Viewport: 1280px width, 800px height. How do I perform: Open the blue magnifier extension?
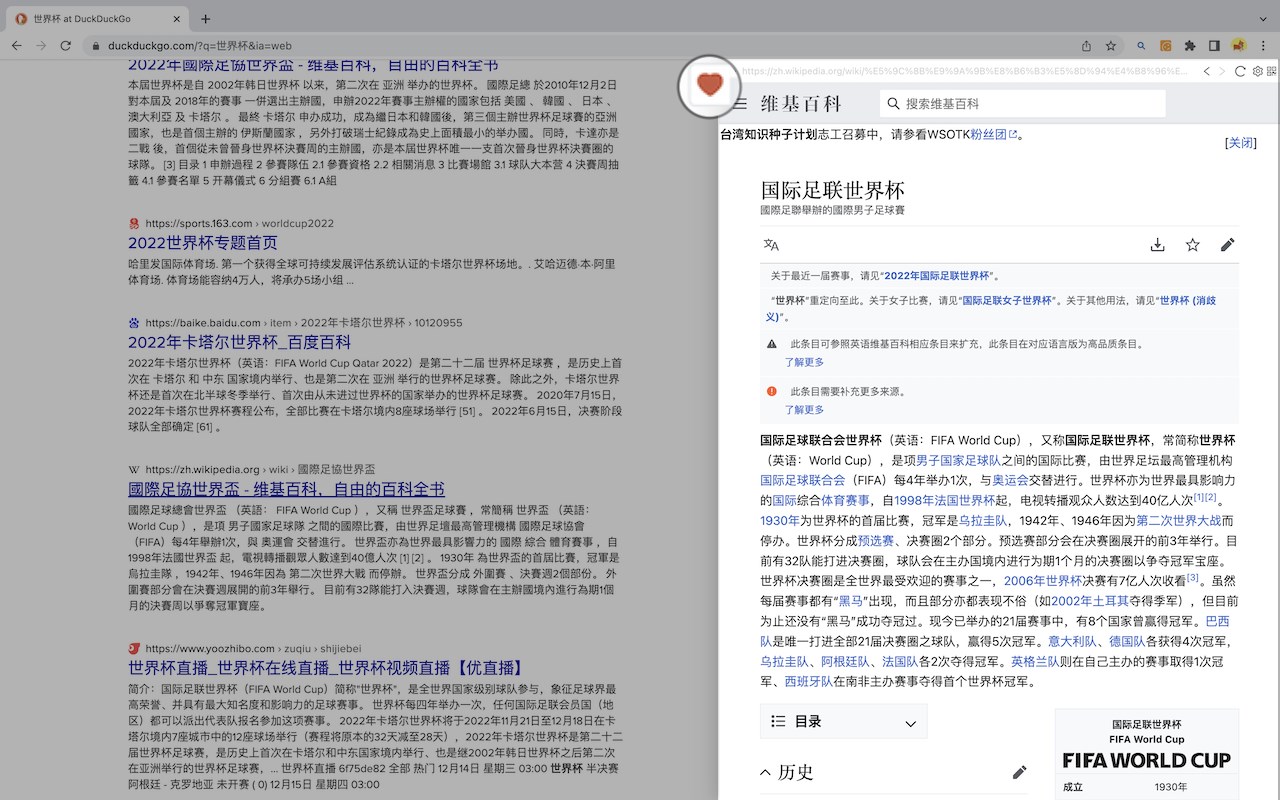click(x=1141, y=45)
